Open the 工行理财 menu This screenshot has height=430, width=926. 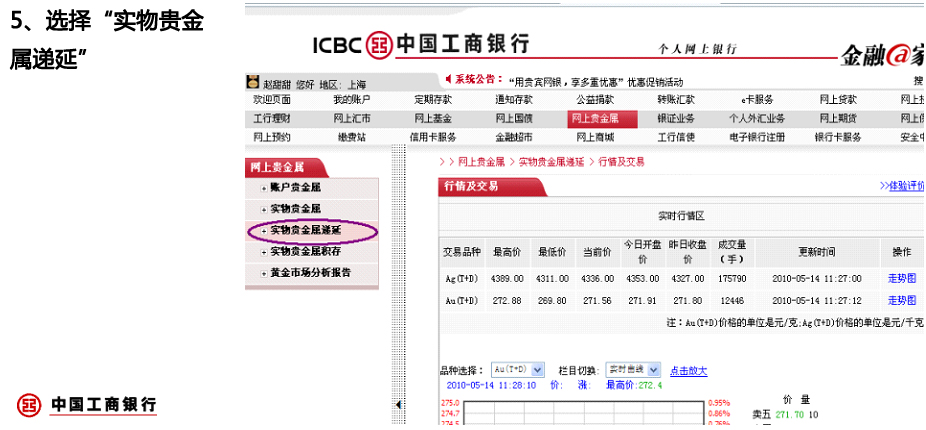[272, 119]
